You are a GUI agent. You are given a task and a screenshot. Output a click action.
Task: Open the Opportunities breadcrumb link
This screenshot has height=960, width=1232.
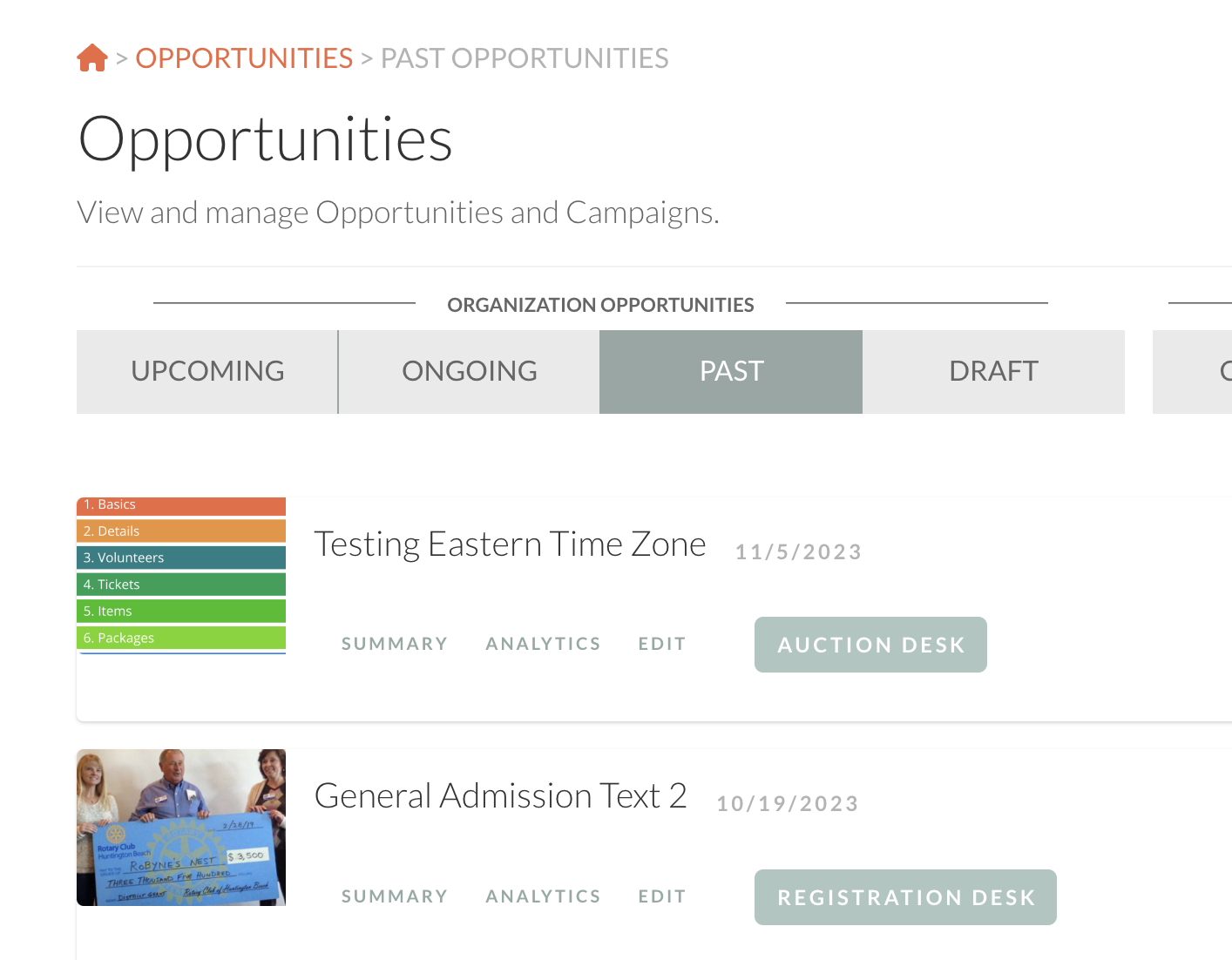(244, 58)
